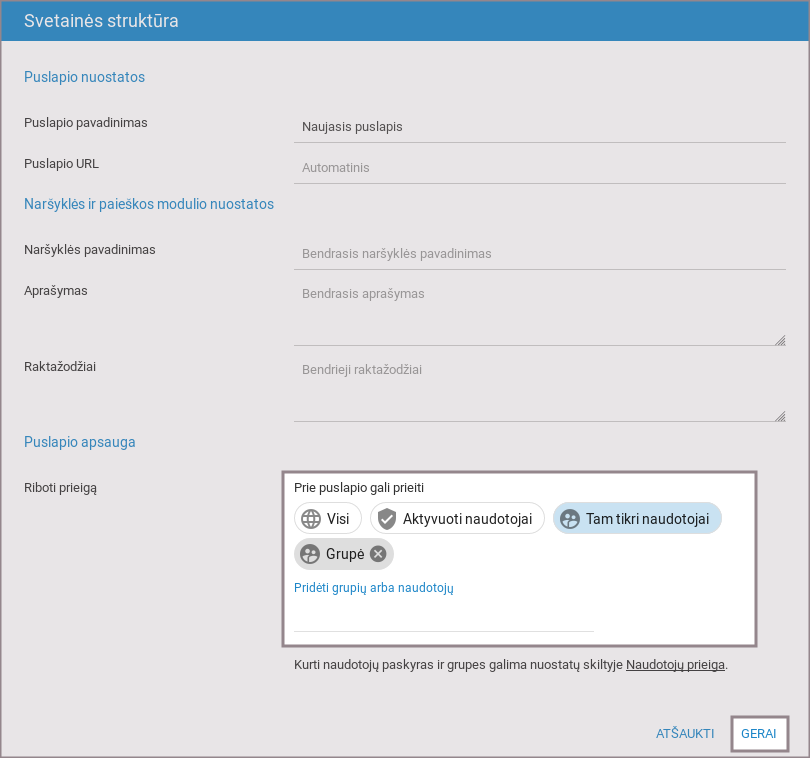The image size is (810, 758).
Task: Click the Puslapio pavadinimas text field
Action: 540,127
